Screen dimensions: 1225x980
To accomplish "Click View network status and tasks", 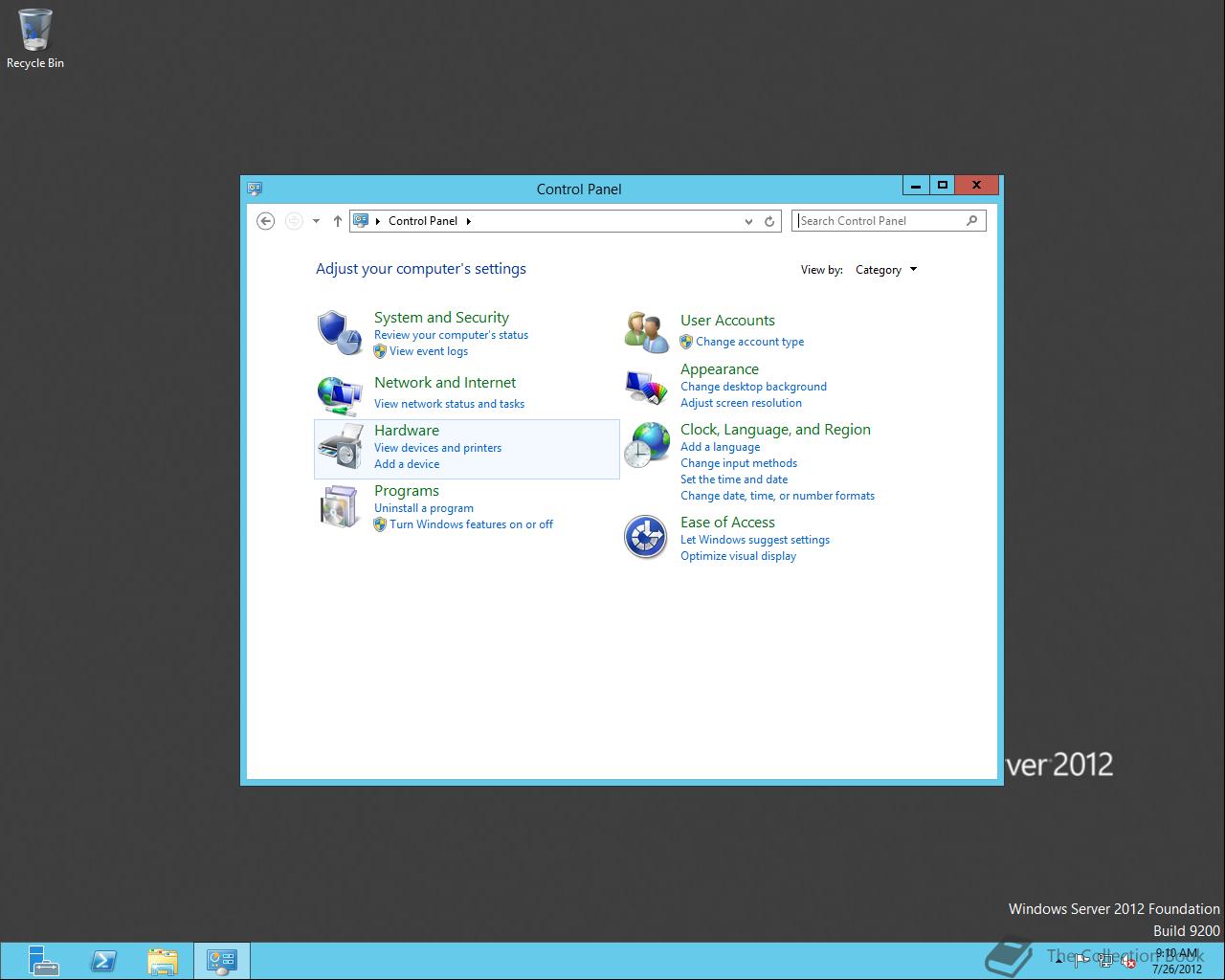I will [449, 404].
